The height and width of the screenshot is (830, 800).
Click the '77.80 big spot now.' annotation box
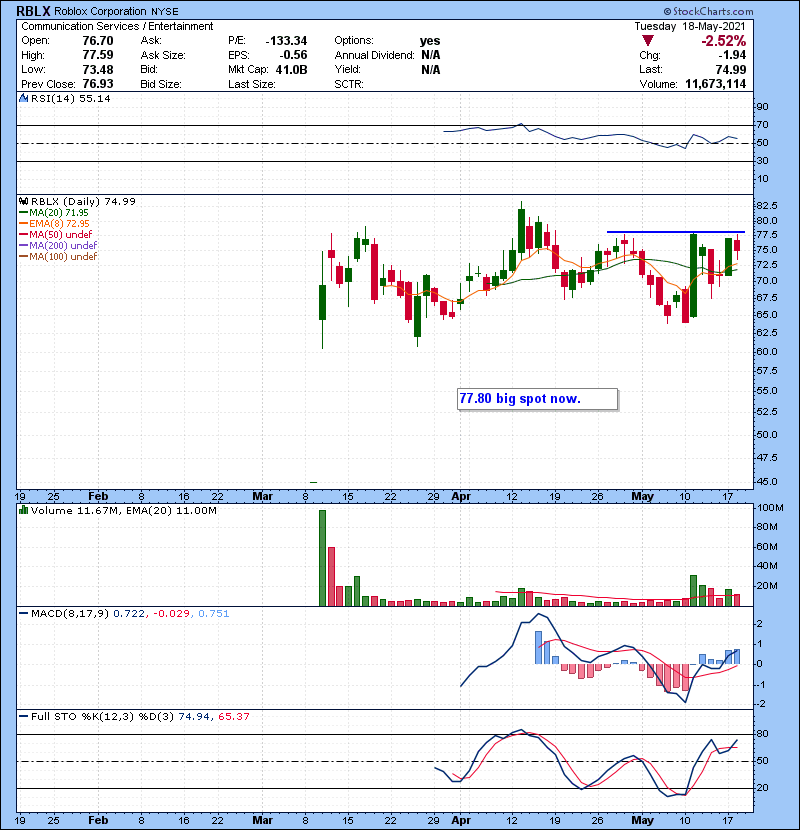click(x=533, y=399)
